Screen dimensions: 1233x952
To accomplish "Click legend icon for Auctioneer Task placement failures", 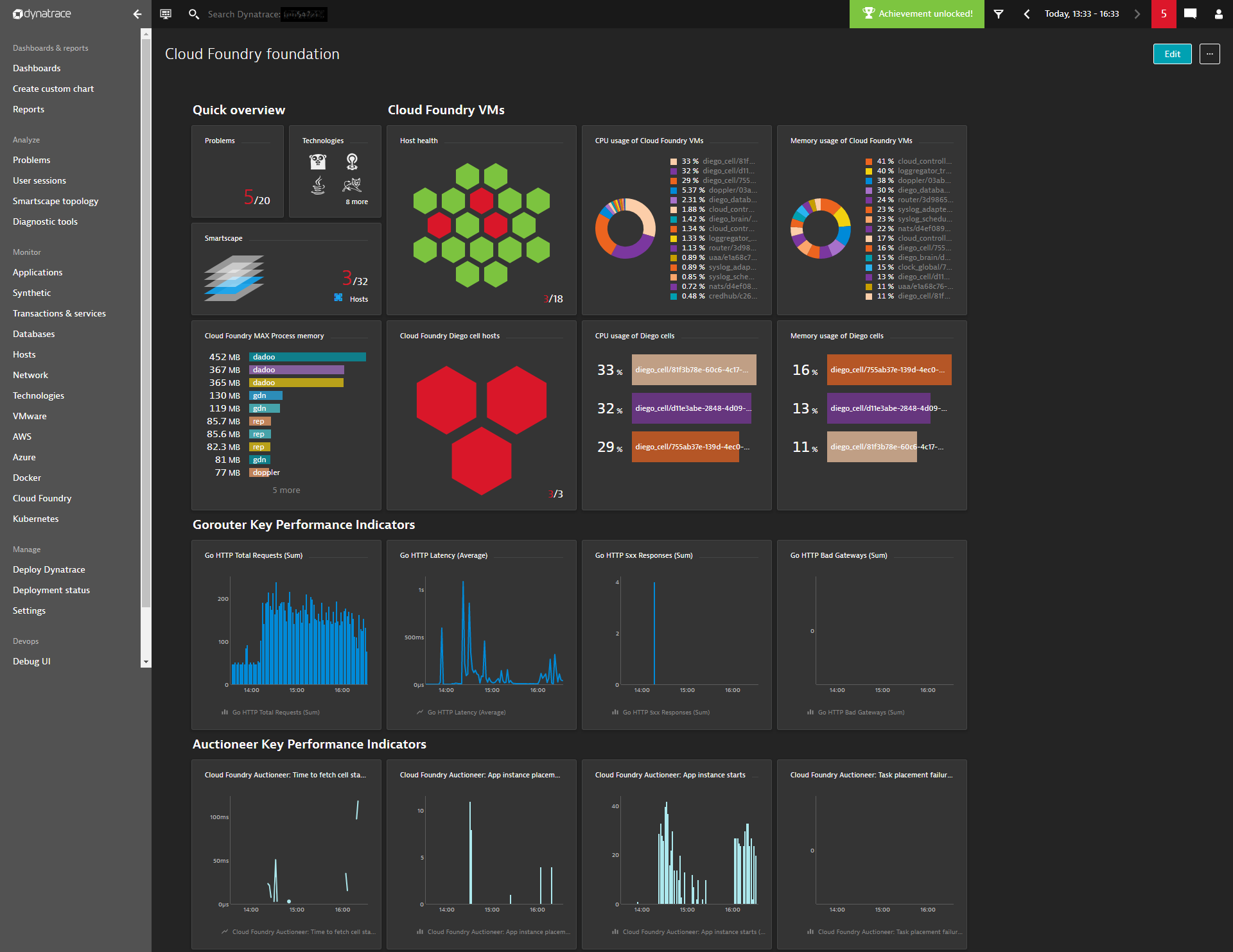I will (x=810, y=931).
